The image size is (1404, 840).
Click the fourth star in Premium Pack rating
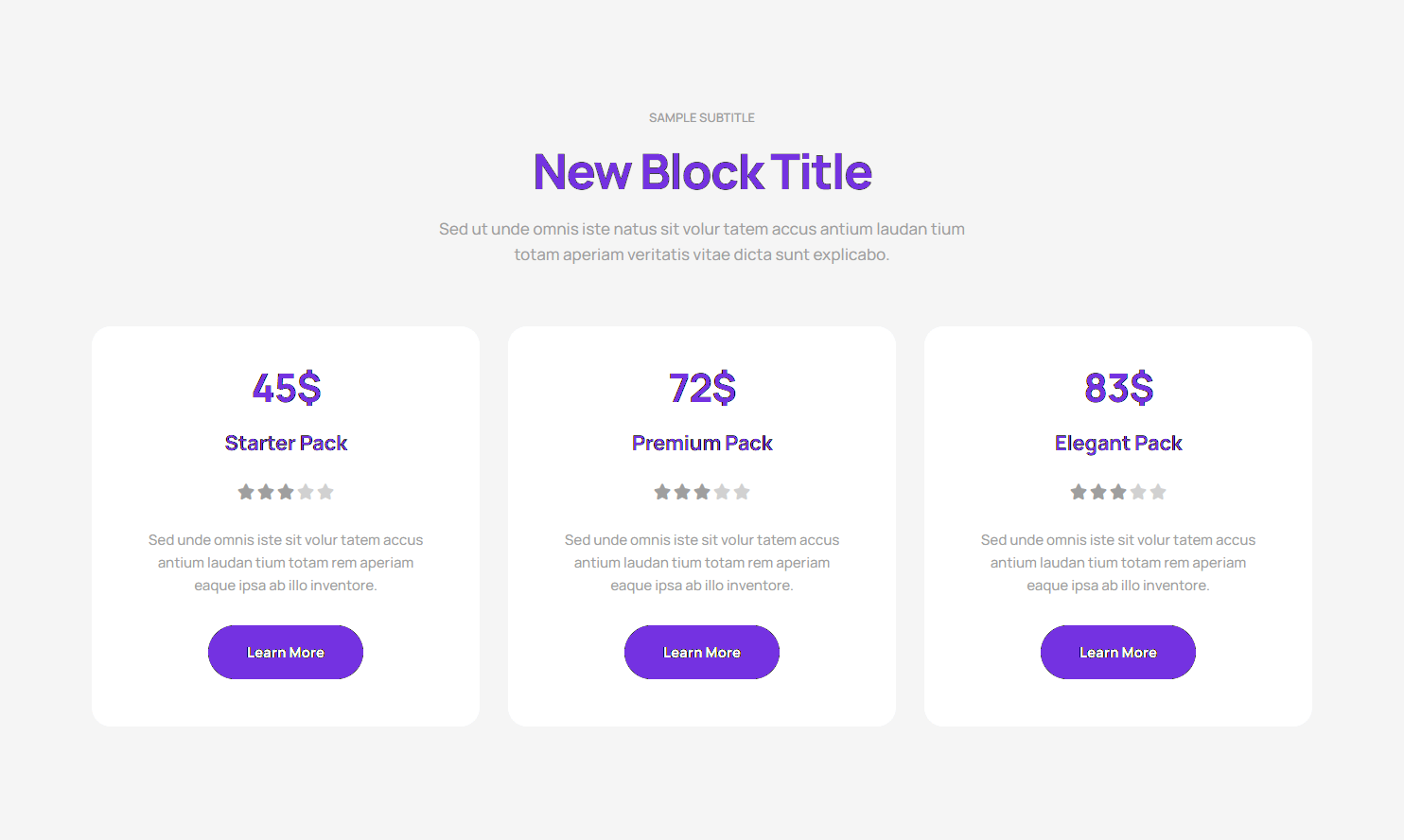[722, 492]
